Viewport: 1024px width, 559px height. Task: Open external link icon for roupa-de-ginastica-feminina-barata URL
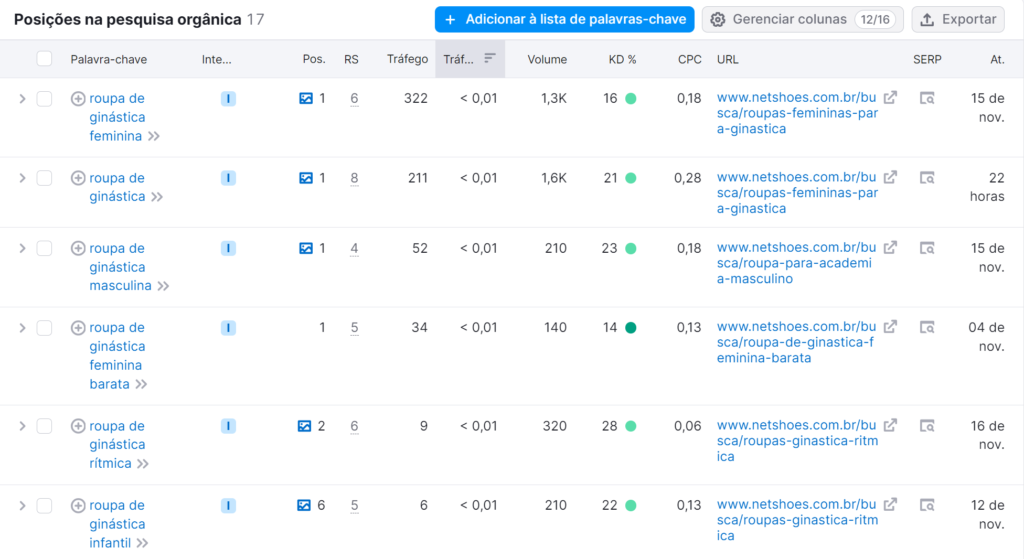click(890, 326)
